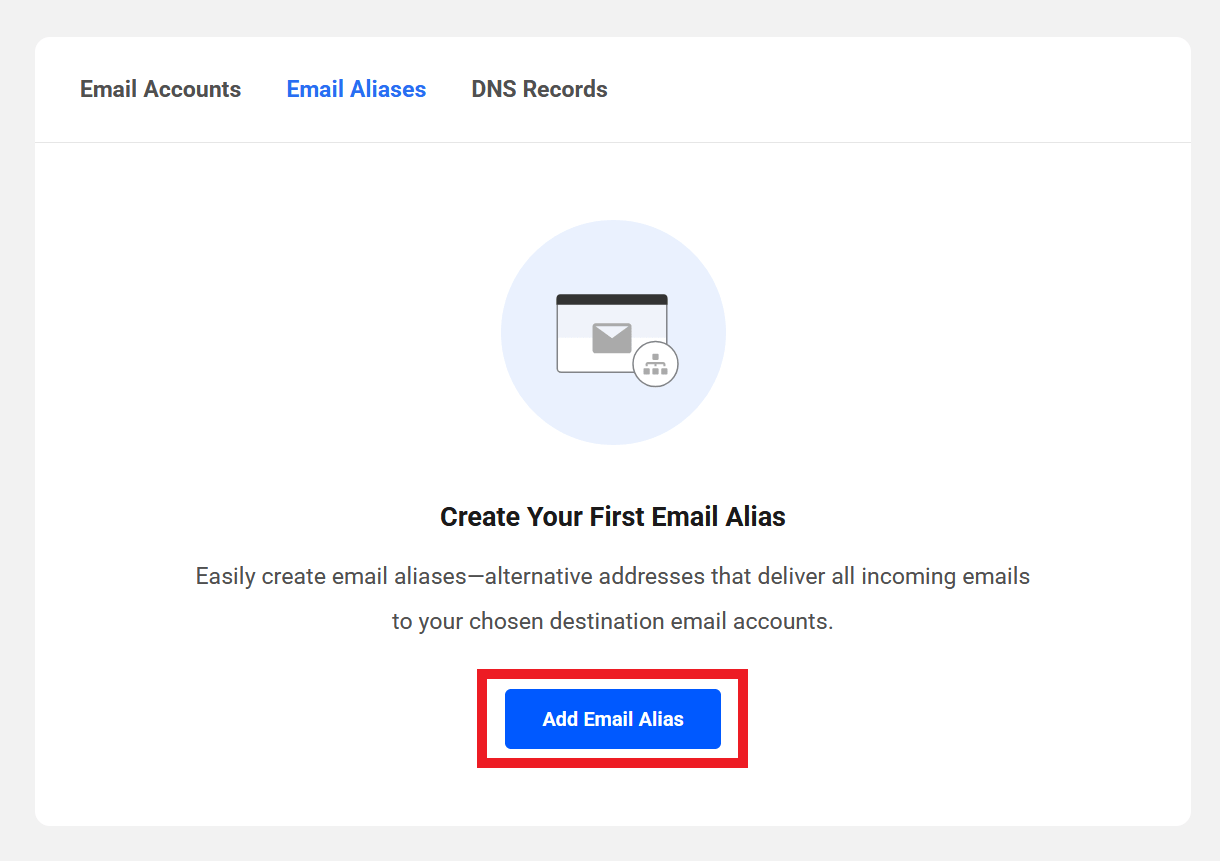This screenshot has height=861, width=1220.
Task: Switch to the DNS Records tab
Action: (x=539, y=89)
